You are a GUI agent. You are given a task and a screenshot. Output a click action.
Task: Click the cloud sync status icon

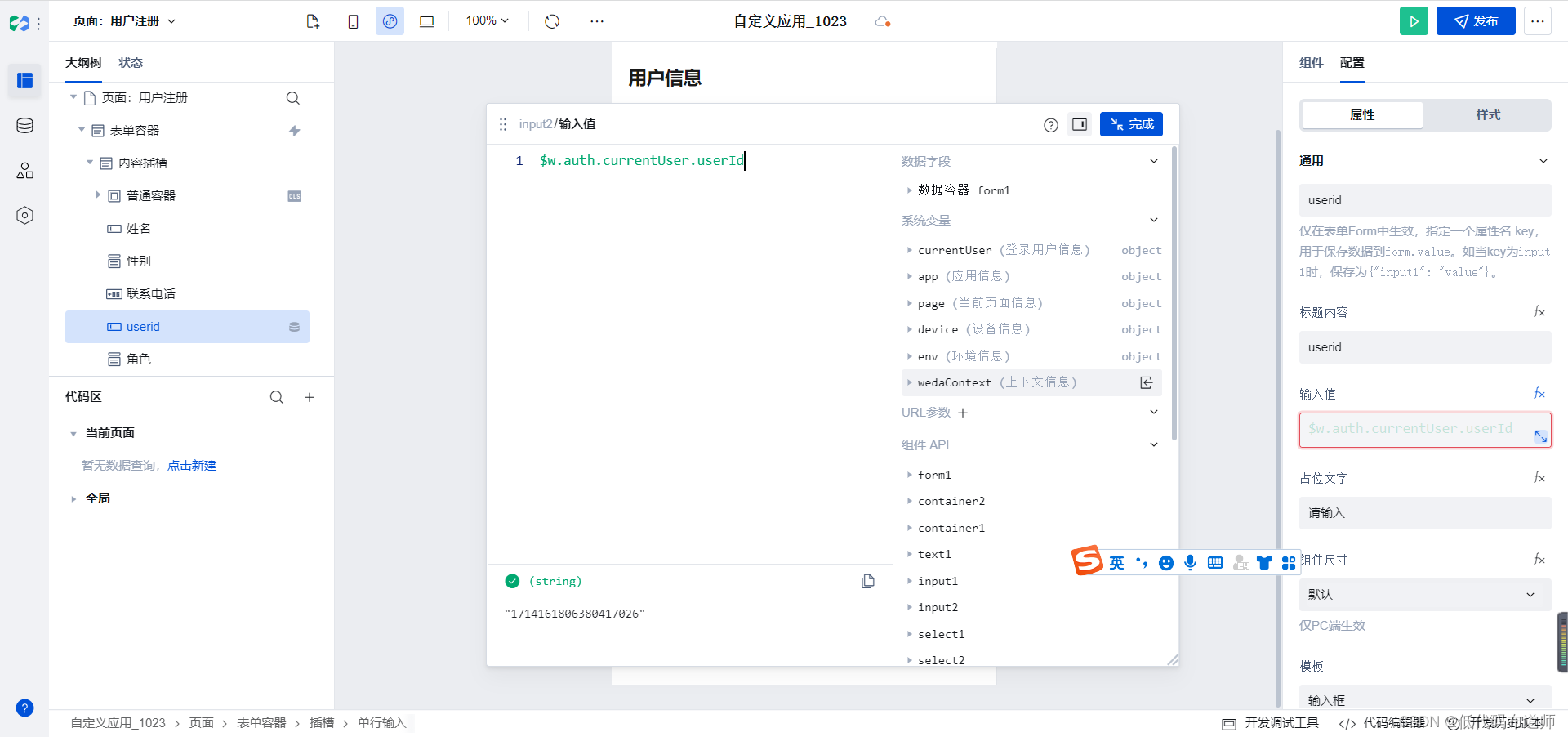(882, 21)
